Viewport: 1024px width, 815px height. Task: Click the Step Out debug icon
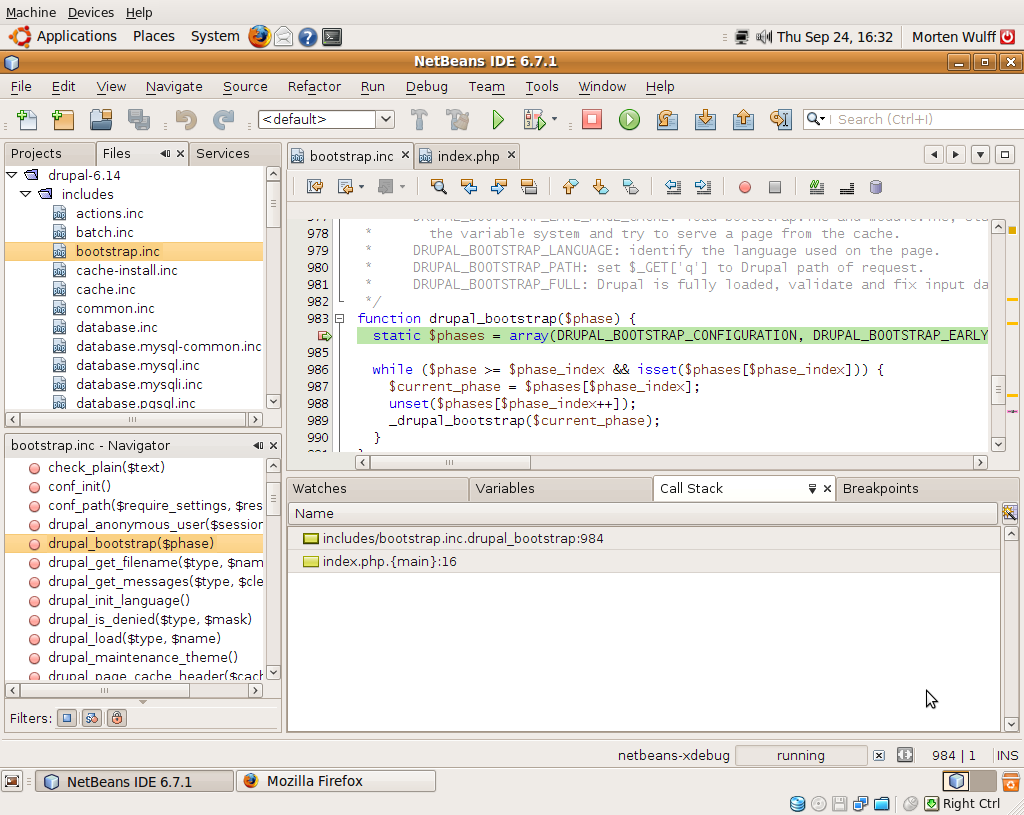coord(743,120)
